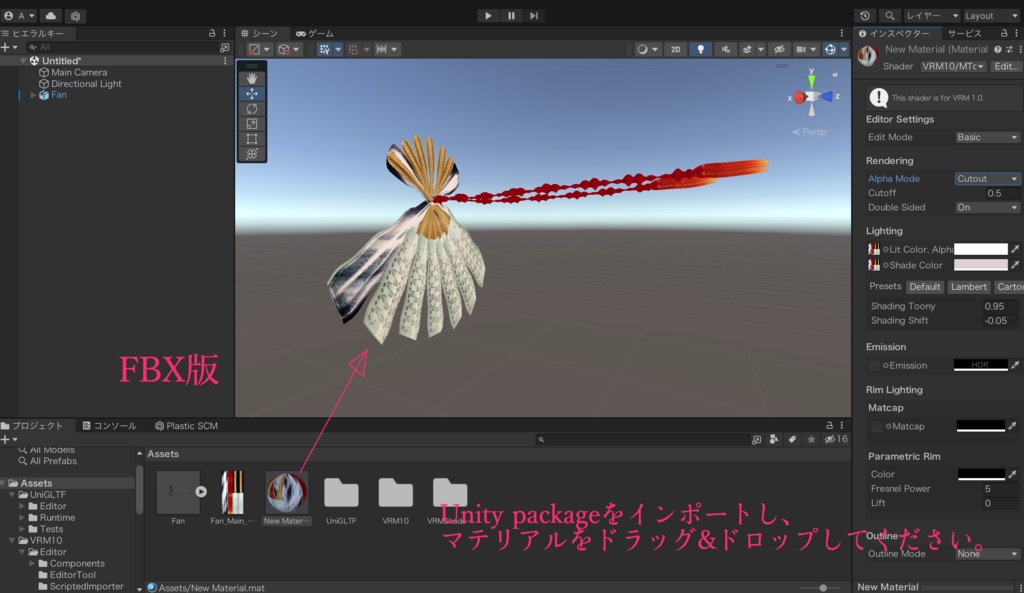Switch to the コンソール (Console) tab
Viewport: 1024px width, 593px height.
109,426
